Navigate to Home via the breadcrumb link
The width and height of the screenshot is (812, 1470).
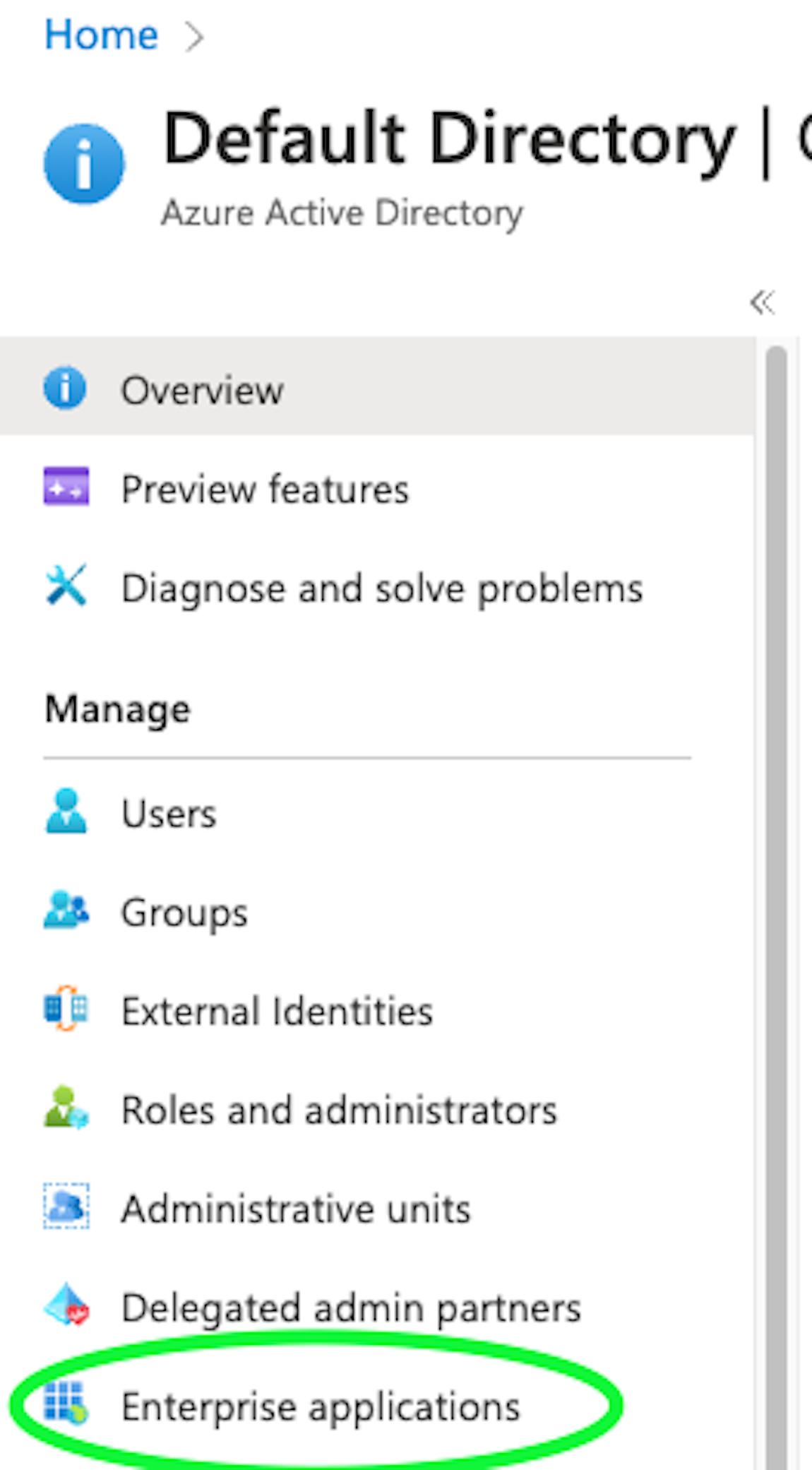[x=100, y=34]
